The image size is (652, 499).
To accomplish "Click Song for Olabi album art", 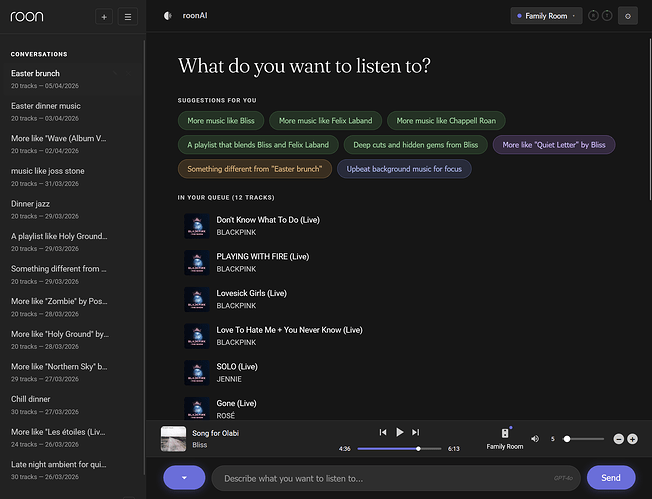I will [x=173, y=439].
